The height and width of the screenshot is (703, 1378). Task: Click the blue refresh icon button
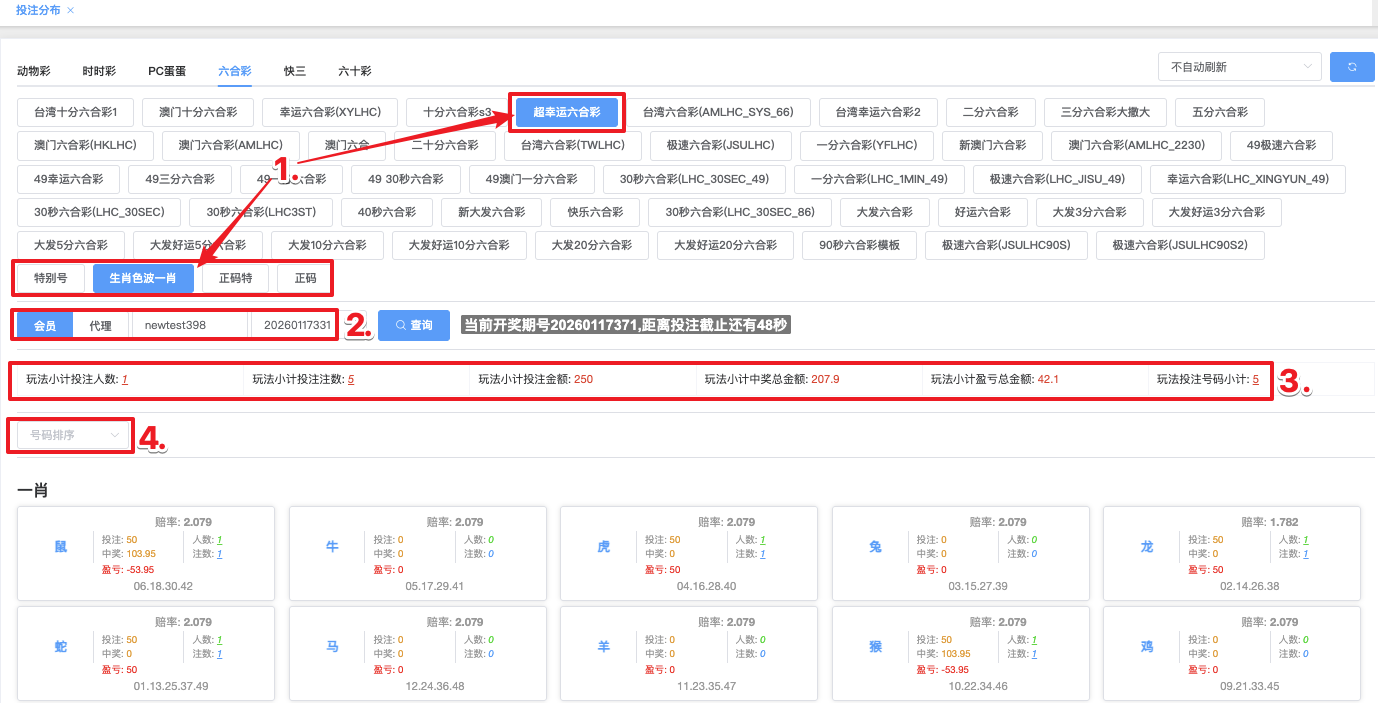1352,67
